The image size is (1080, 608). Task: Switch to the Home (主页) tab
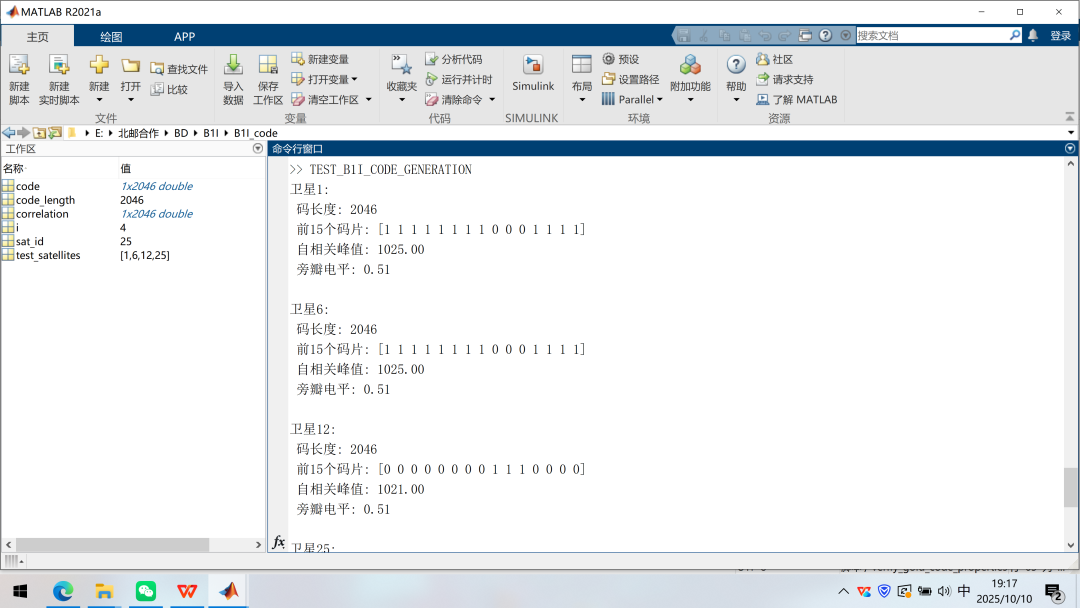(38, 36)
